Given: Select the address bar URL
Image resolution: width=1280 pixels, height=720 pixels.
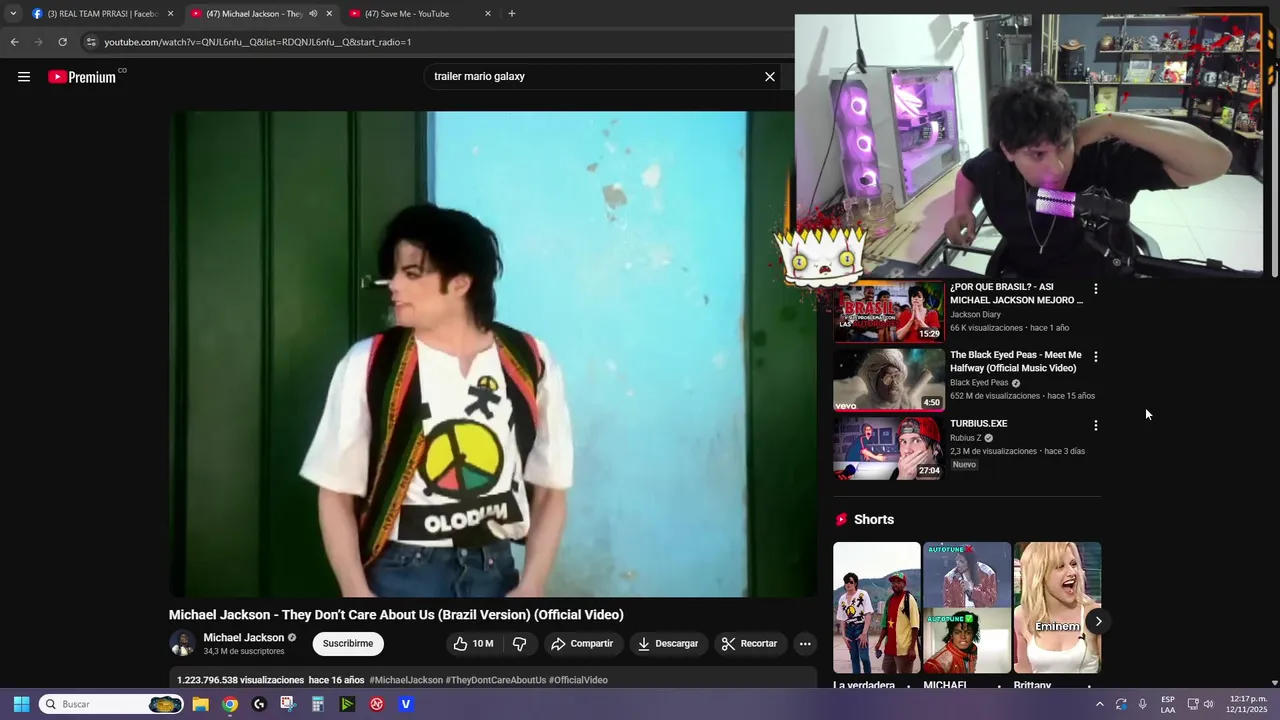Looking at the screenshot, I should coord(258,42).
